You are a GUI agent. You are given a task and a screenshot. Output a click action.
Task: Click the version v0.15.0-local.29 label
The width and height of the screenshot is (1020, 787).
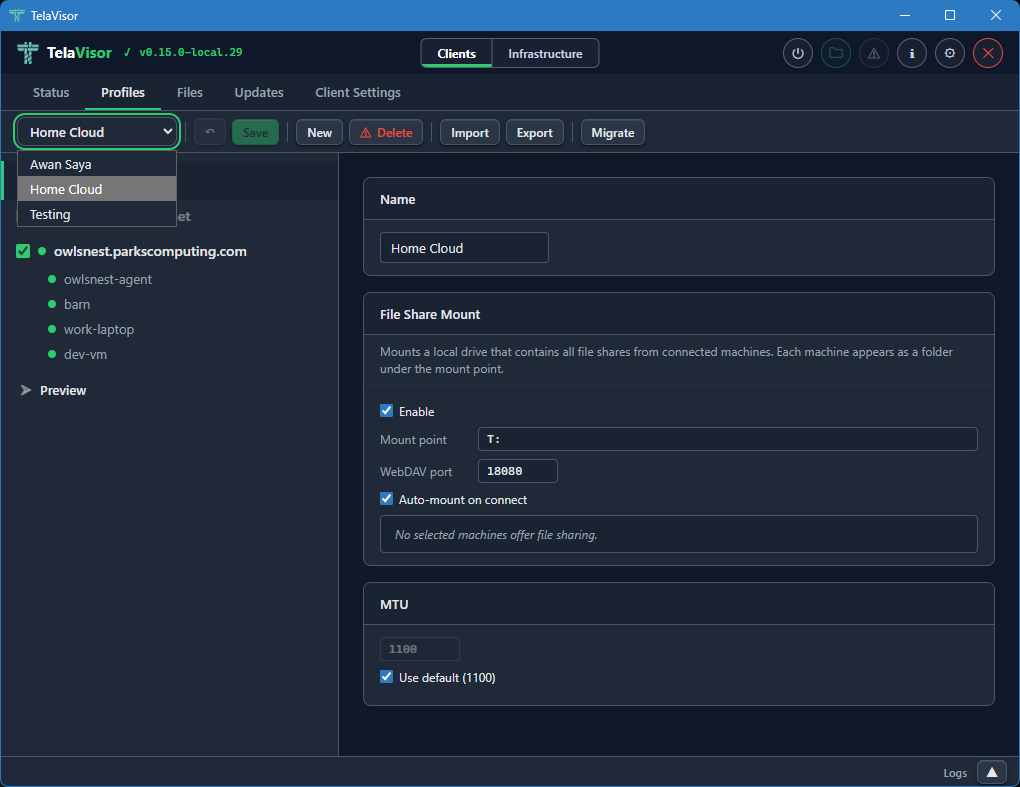191,53
